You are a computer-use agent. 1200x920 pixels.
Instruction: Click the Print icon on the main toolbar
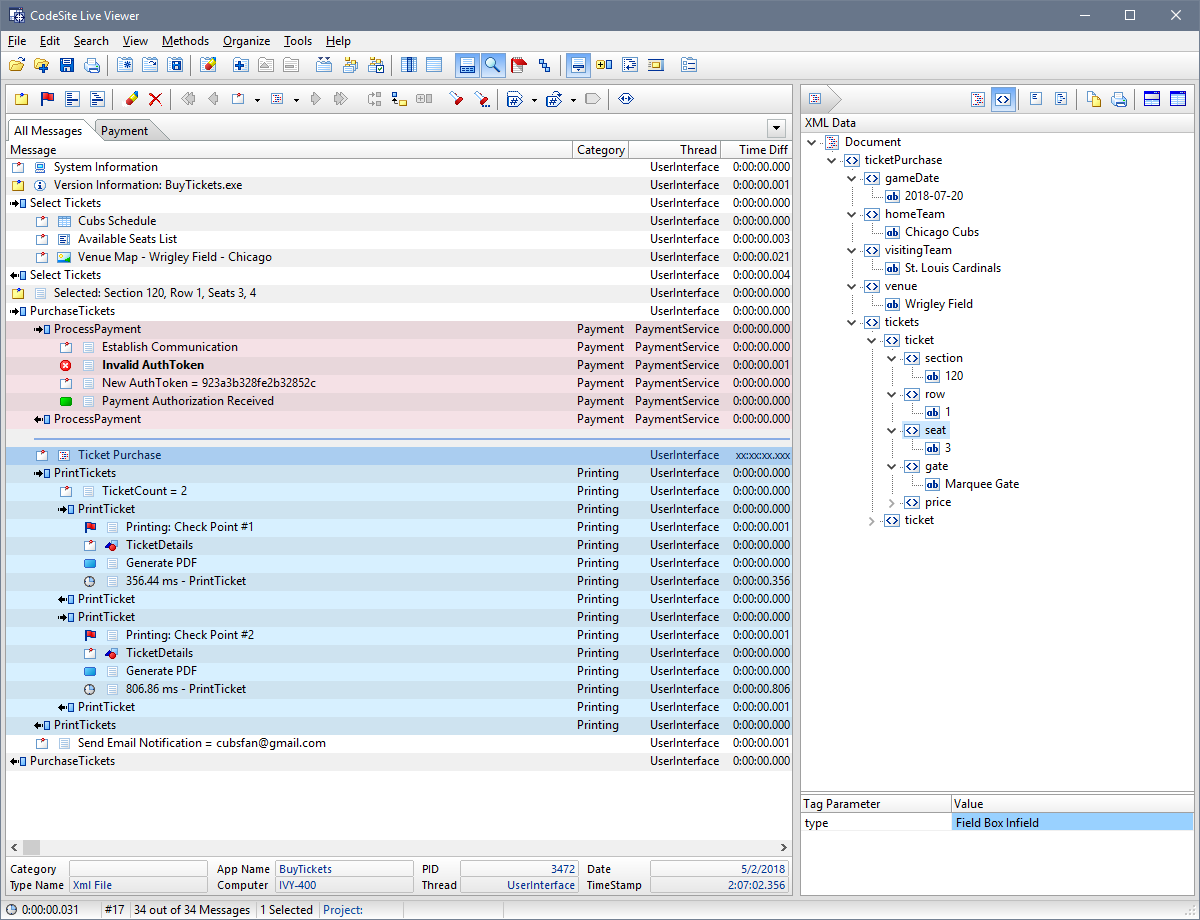(92, 64)
